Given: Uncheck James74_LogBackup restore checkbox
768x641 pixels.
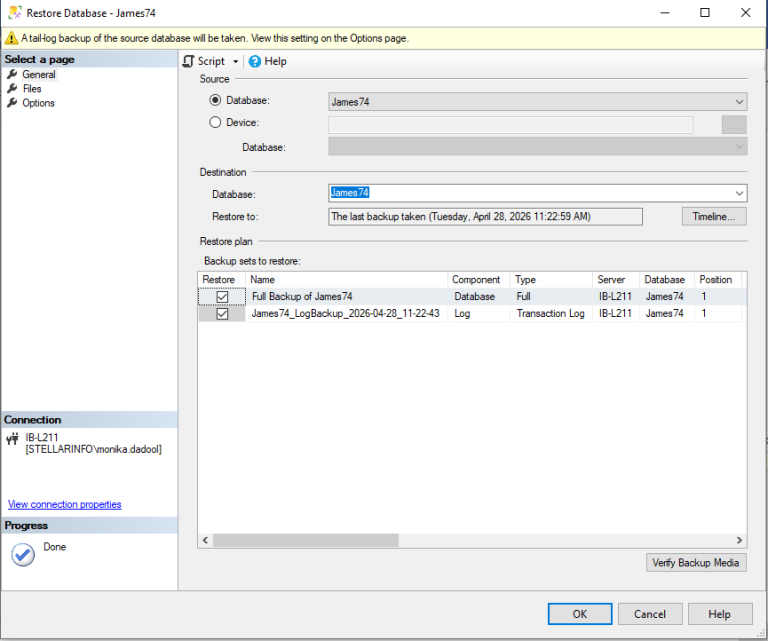Looking at the screenshot, I should pyautogui.click(x=222, y=314).
